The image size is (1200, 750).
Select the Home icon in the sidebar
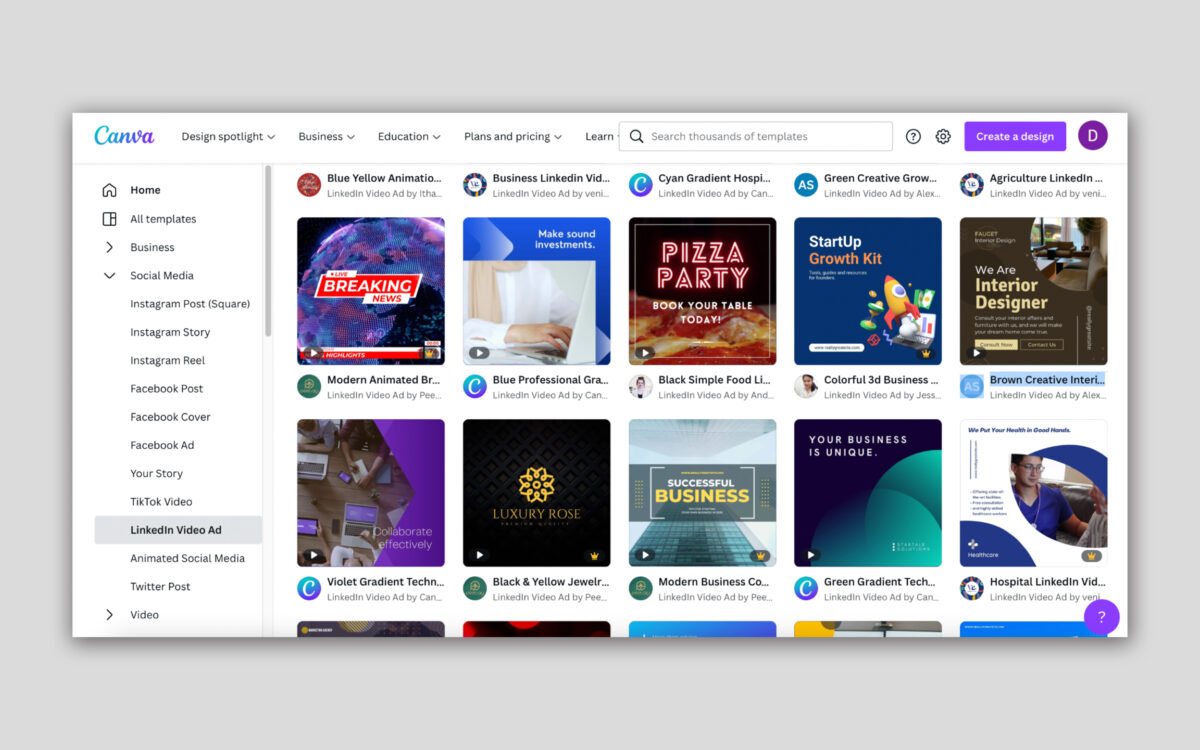(x=110, y=189)
